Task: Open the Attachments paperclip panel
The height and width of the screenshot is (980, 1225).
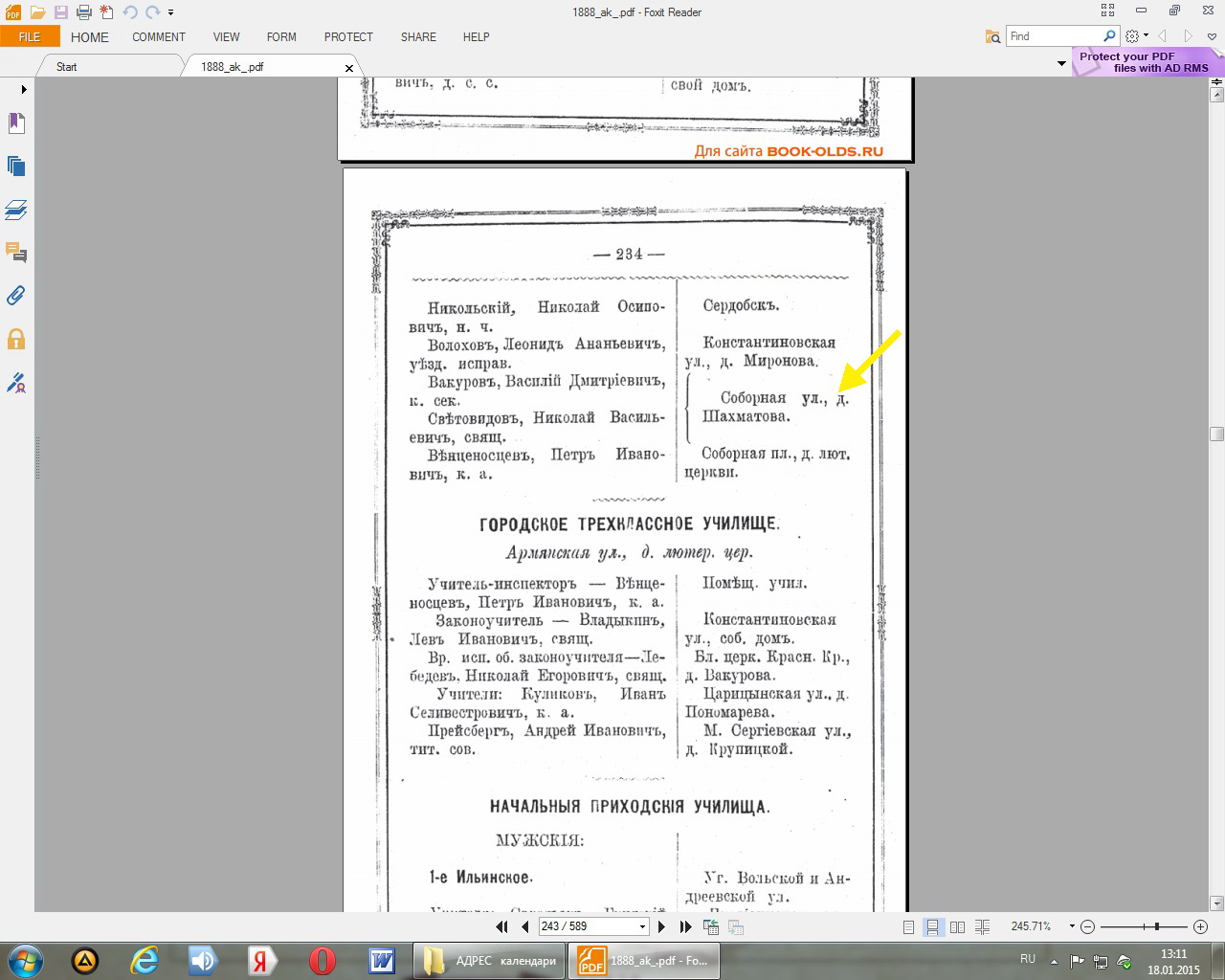Action: pyautogui.click(x=16, y=296)
